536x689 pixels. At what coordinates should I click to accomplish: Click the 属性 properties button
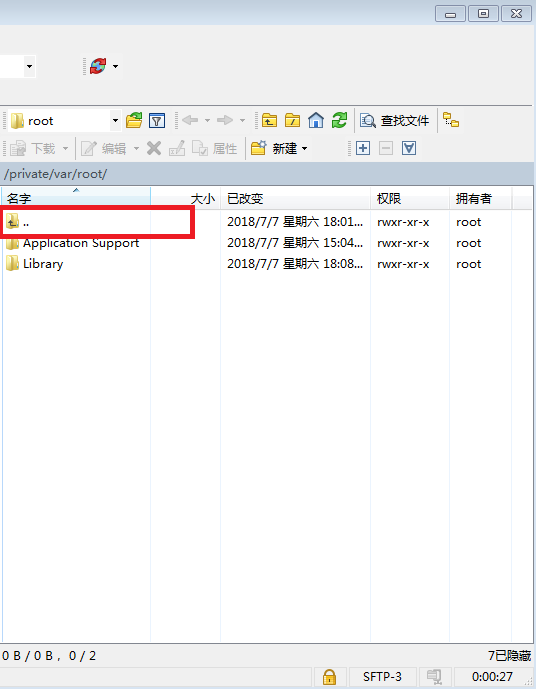tap(215, 149)
